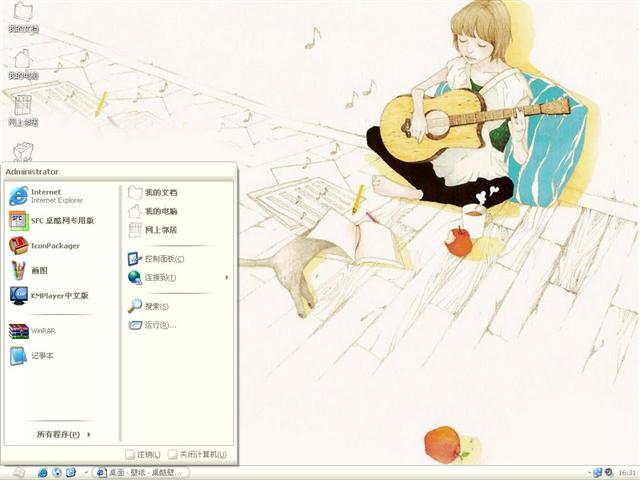Click the network connection tray icon
Viewport: 640px width, 480px height.
pos(598,472)
